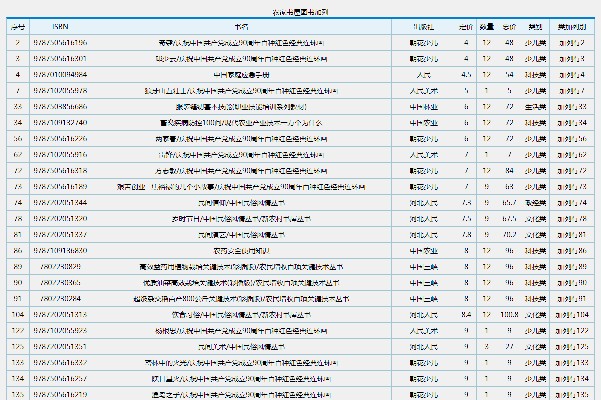Select the serial number cell 4
This screenshot has width=601, height=400.
(18, 75)
